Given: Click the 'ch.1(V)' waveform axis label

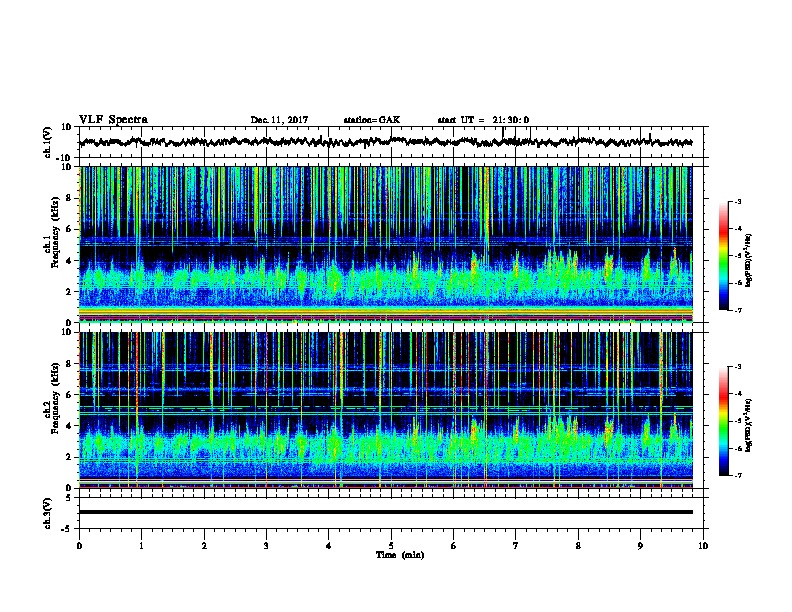Looking at the screenshot, I should [48, 142].
